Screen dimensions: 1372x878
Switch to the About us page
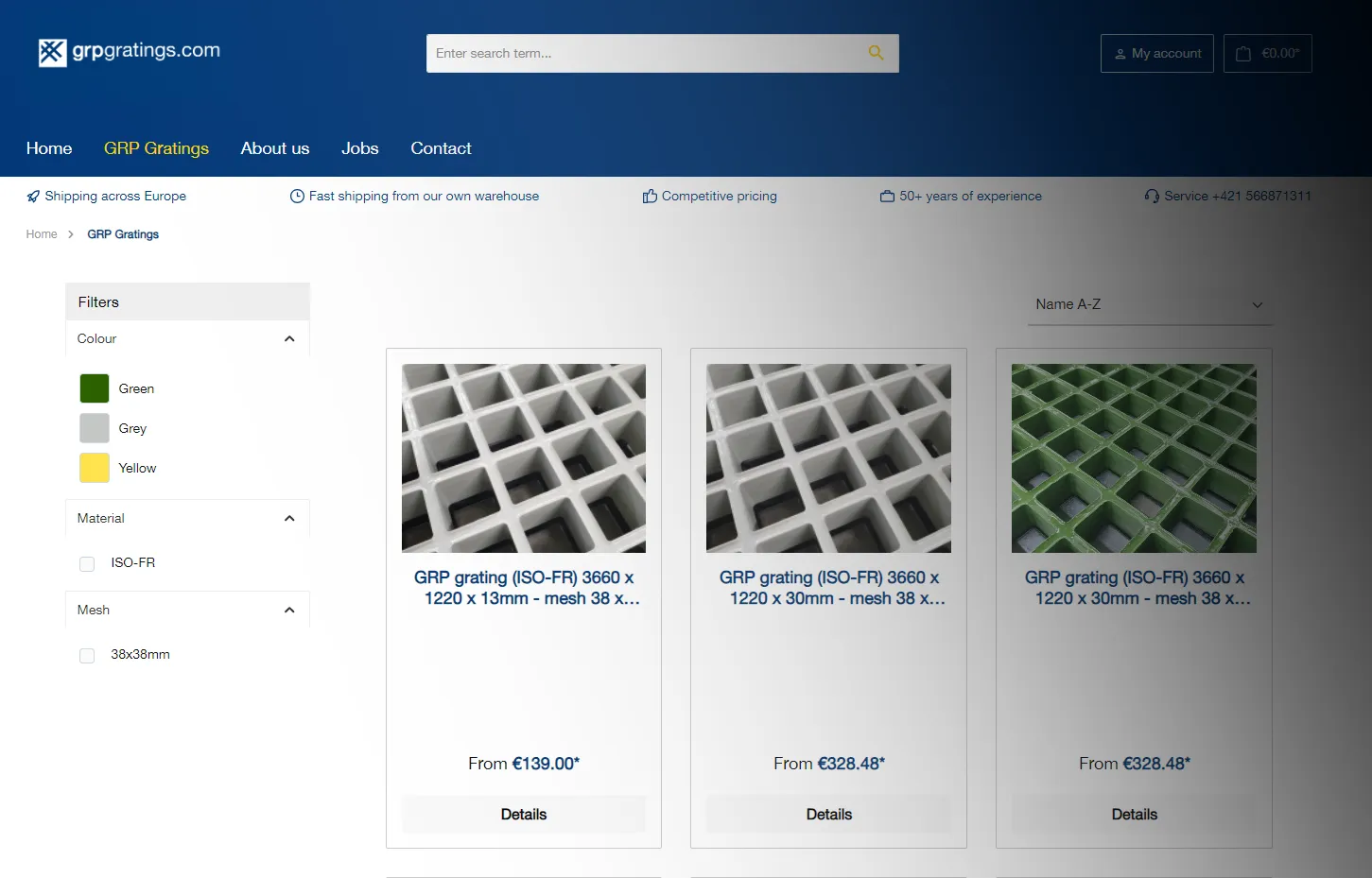(x=274, y=148)
